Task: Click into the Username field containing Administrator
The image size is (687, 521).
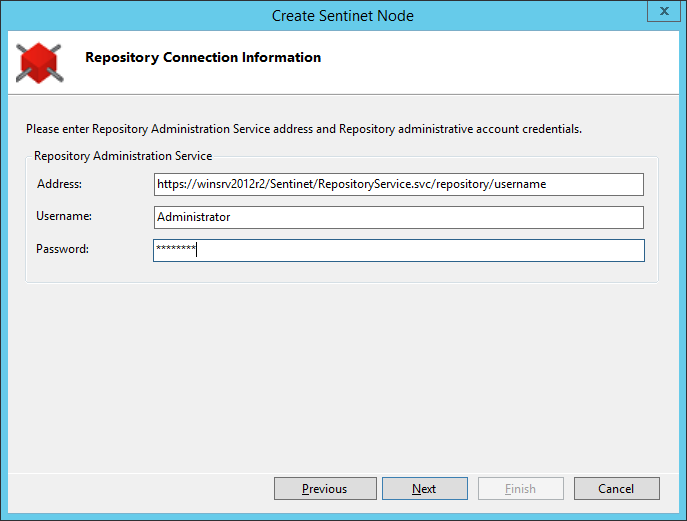Action: (399, 217)
